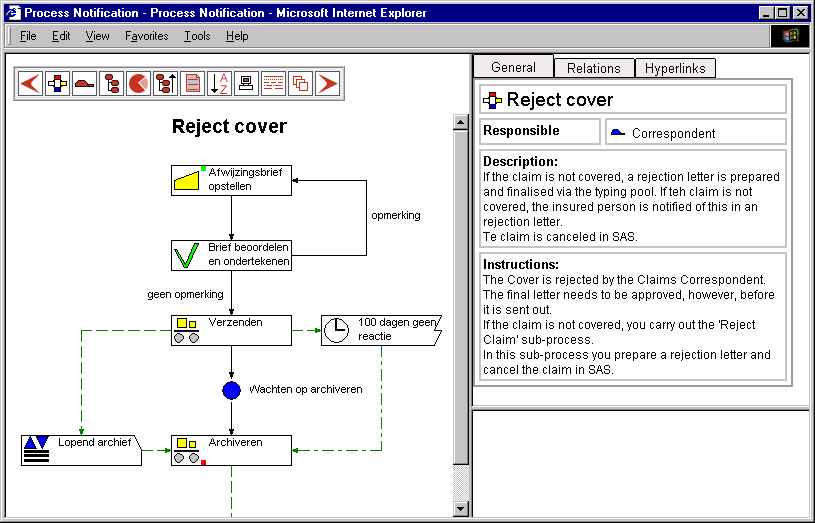Viewport: 815px width, 523px height.
Task: Open the Favorites menu
Action: click(146, 36)
